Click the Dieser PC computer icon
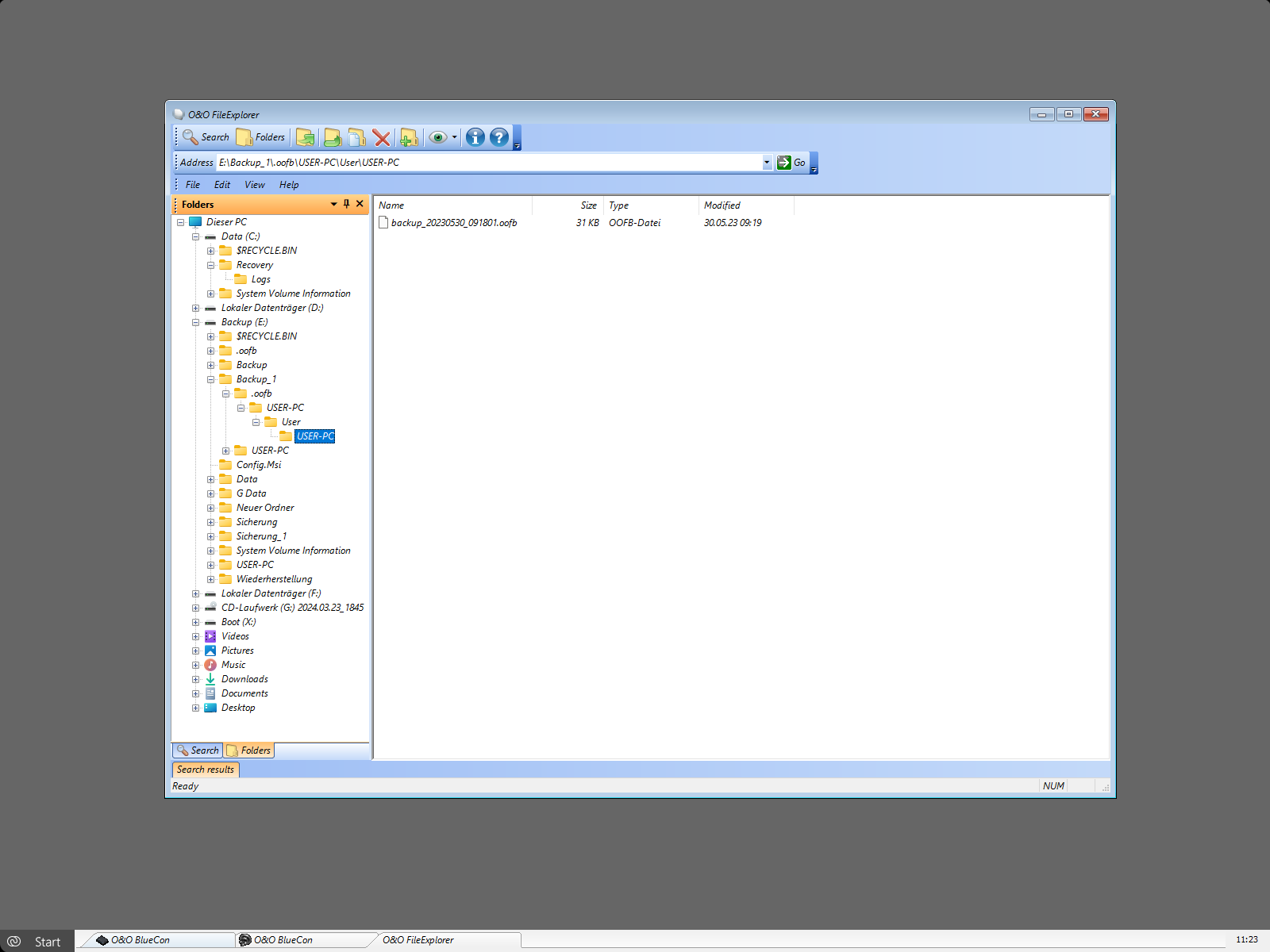 pyautogui.click(x=195, y=222)
